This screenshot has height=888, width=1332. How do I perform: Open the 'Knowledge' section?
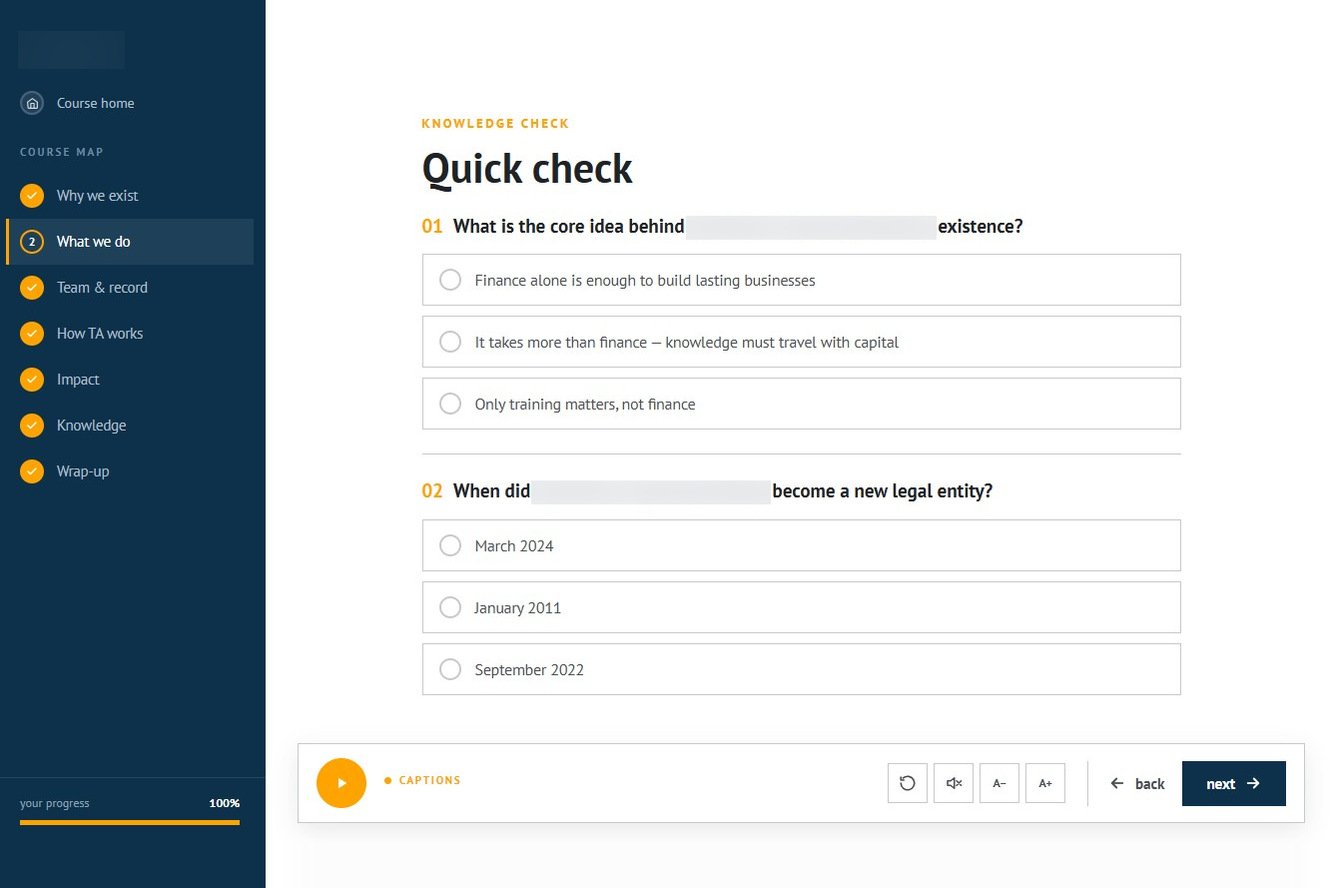(130, 426)
